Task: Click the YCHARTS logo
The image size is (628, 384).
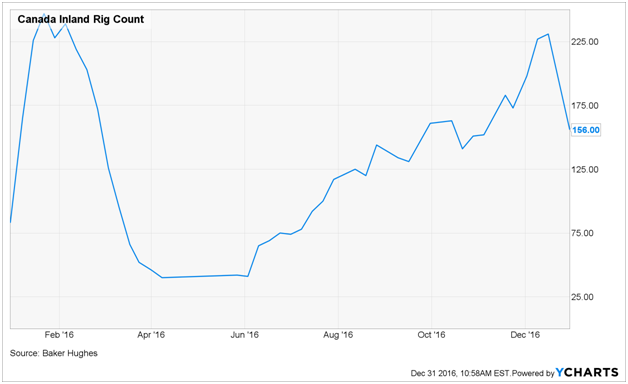Action: 587,372
